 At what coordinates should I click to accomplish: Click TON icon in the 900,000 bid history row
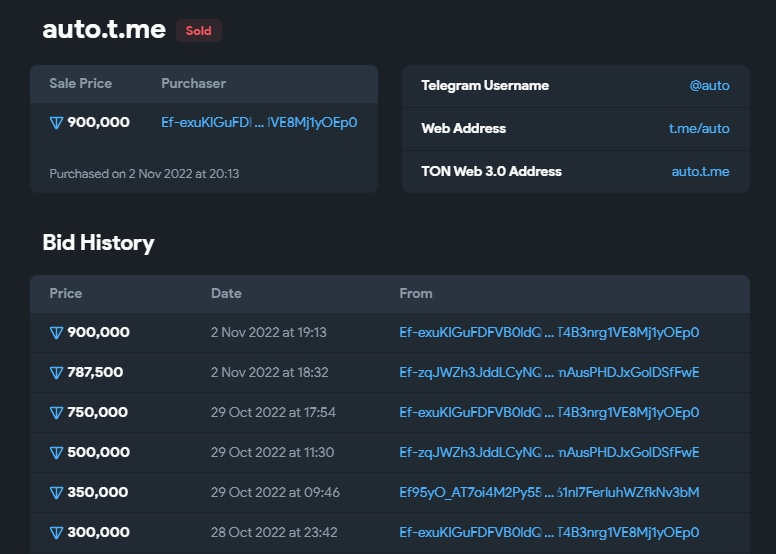56,332
